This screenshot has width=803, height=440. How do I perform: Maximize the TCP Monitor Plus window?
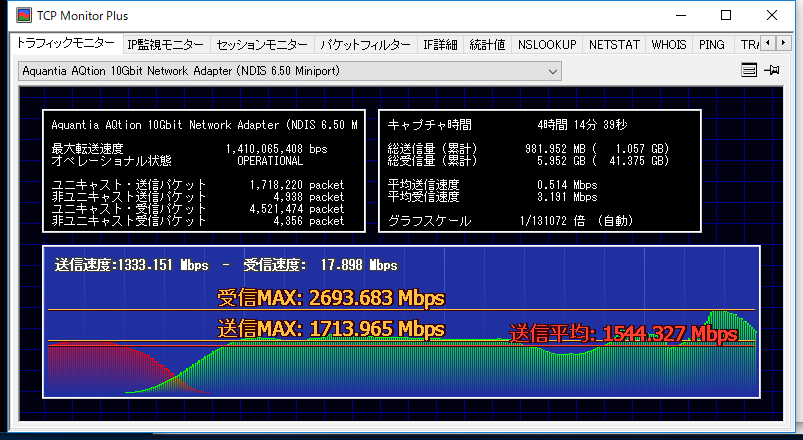(x=726, y=15)
